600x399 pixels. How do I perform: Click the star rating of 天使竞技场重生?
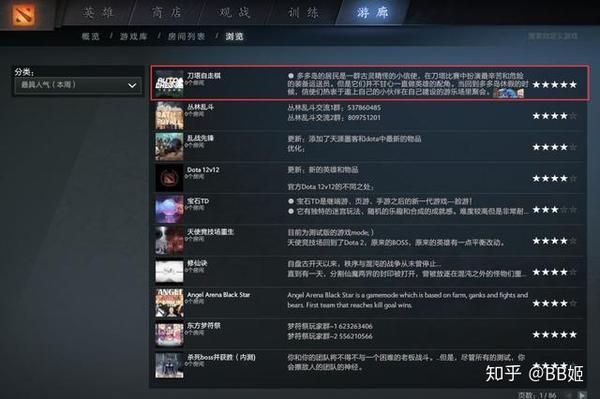[554, 241]
